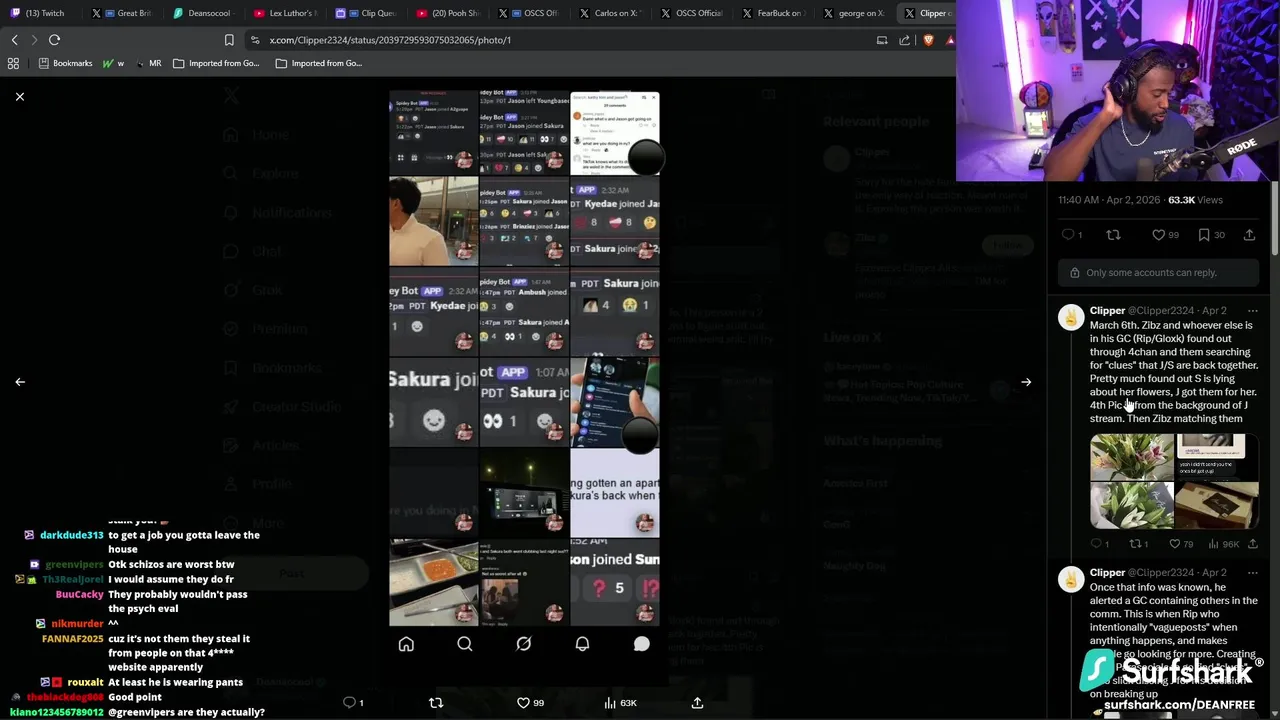This screenshot has height=720, width=1280.
Task: Click the share page icon in toolbar
Action: tap(905, 40)
